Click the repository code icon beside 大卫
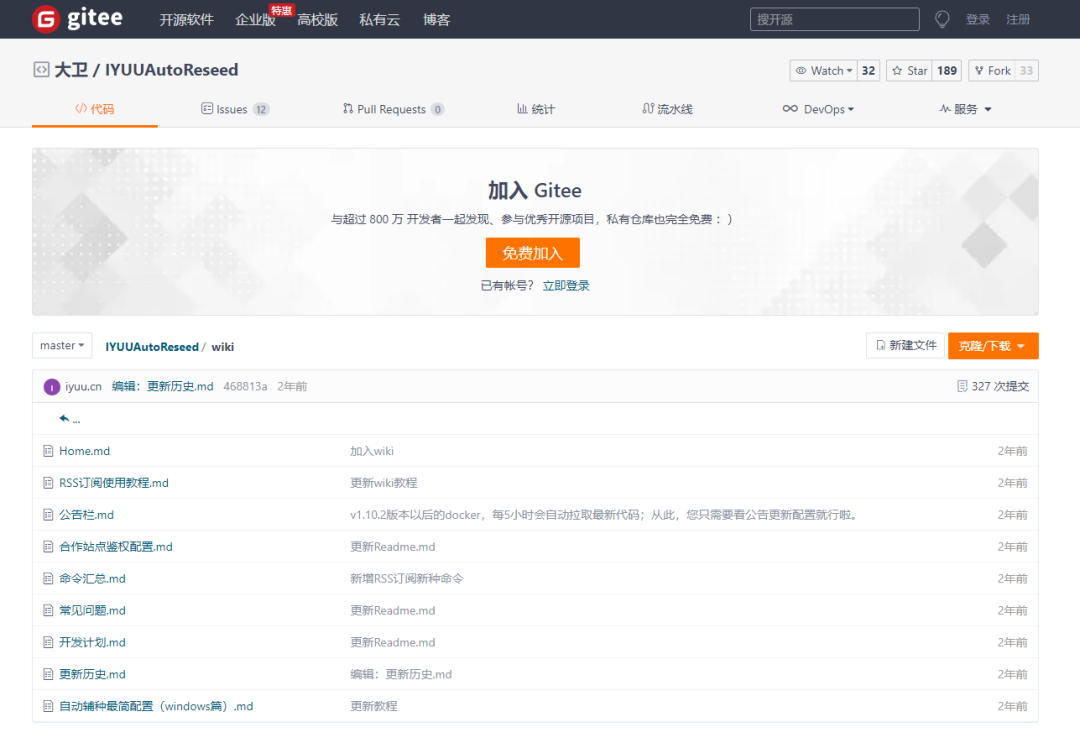 pyautogui.click(x=41, y=70)
